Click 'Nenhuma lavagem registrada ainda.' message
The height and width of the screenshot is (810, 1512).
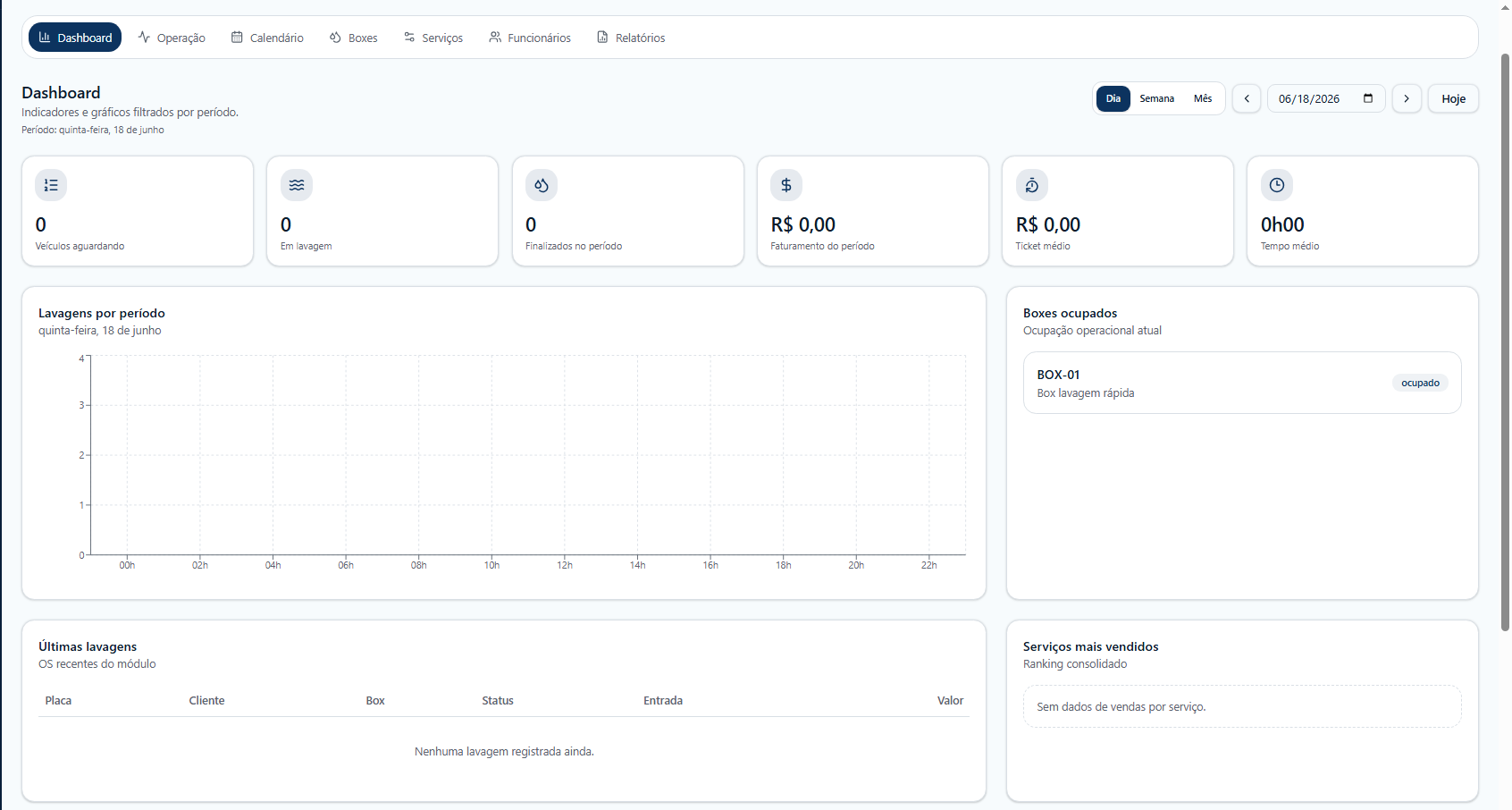pyautogui.click(x=504, y=752)
